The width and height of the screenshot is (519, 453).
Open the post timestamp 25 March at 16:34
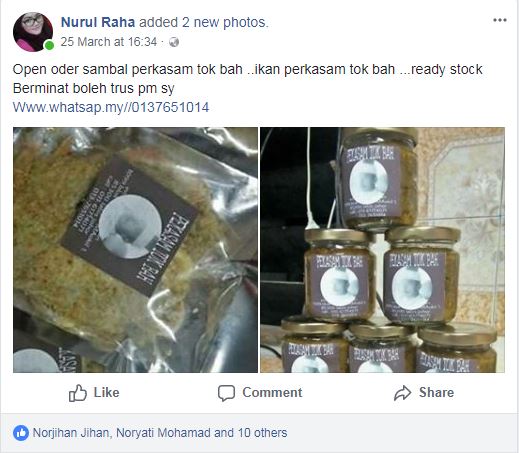point(109,42)
